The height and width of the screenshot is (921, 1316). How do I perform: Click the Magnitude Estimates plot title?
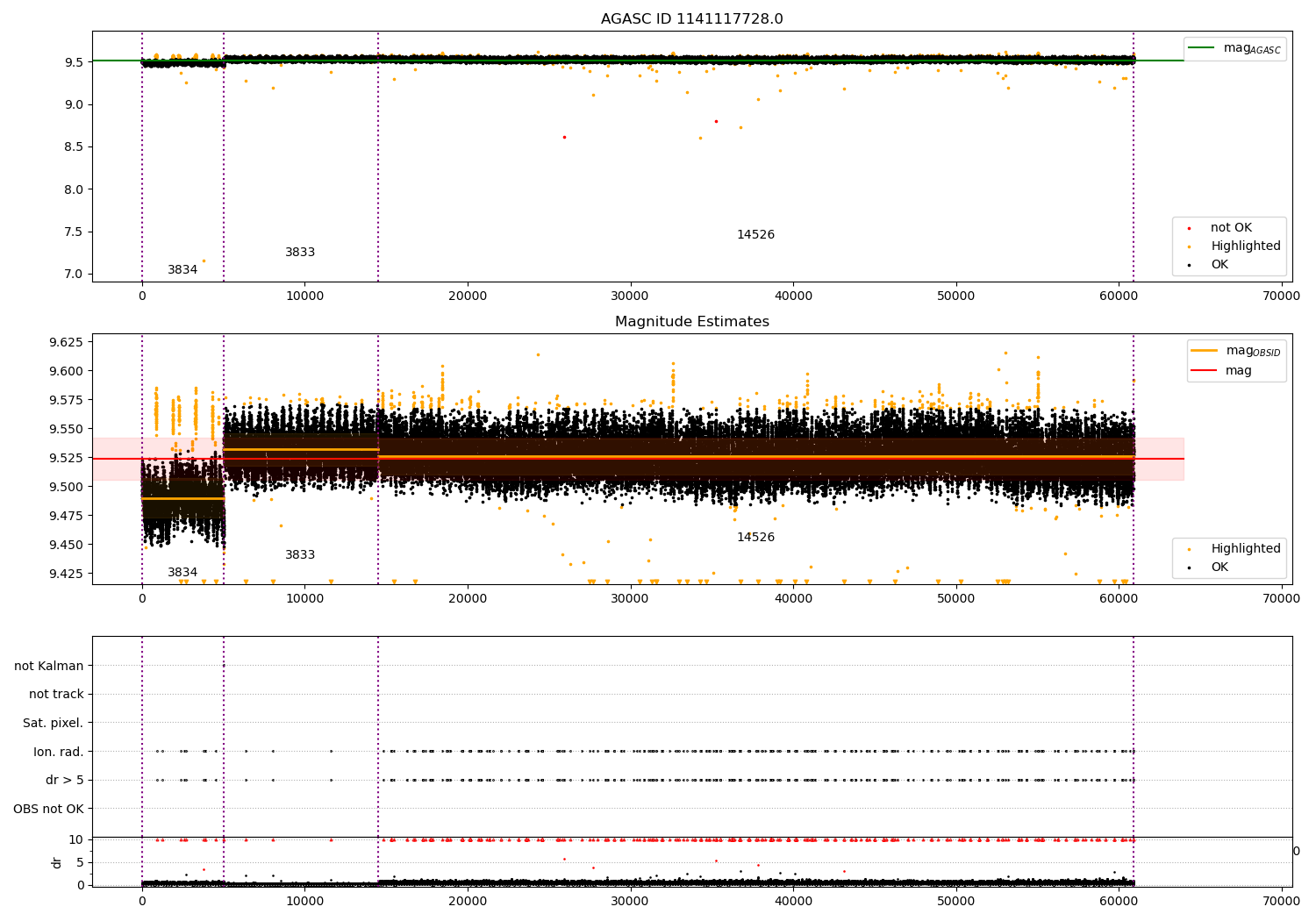click(691, 322)
